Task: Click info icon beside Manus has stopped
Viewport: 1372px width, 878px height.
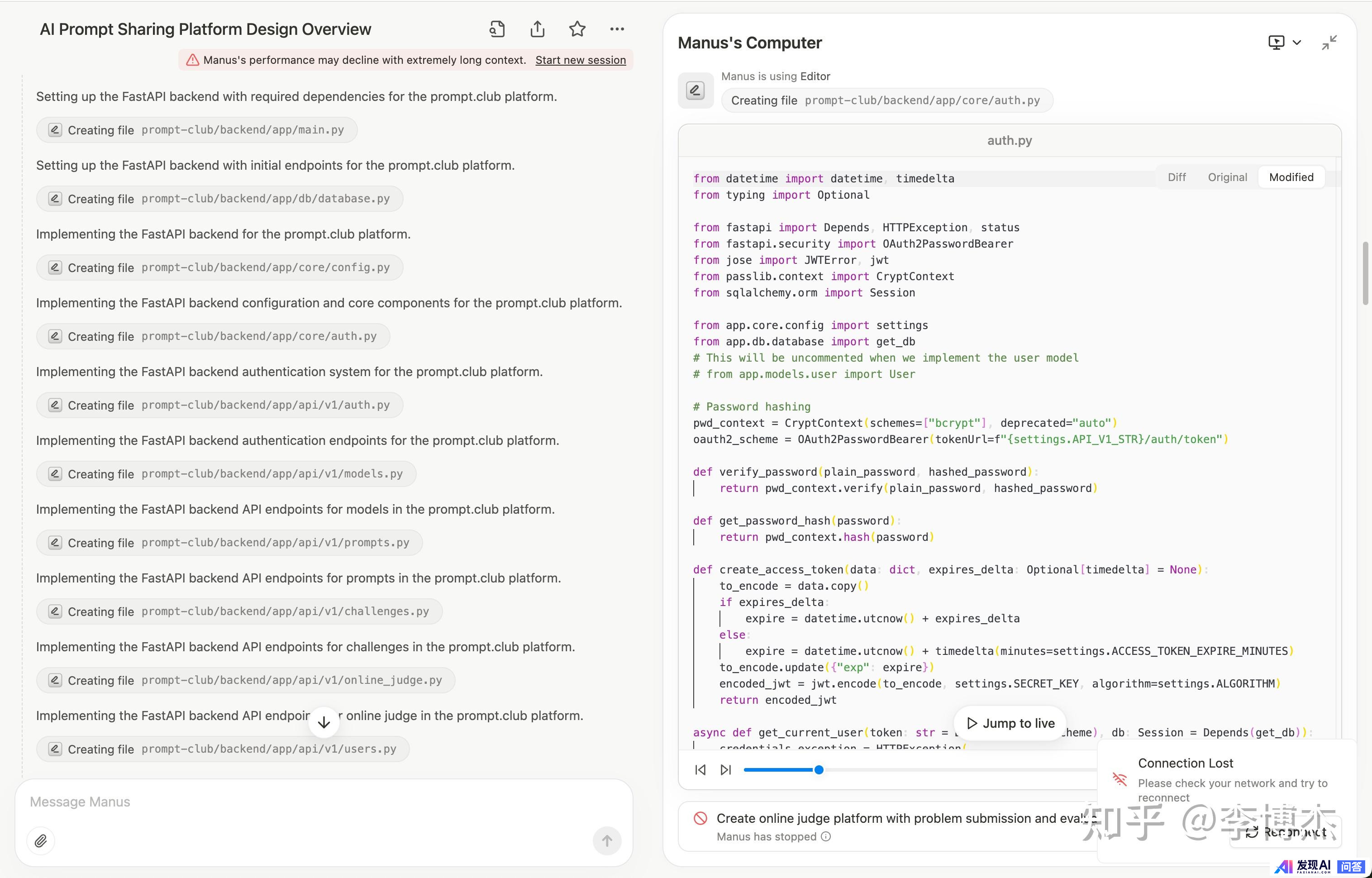Action: [x=826, y=836]
